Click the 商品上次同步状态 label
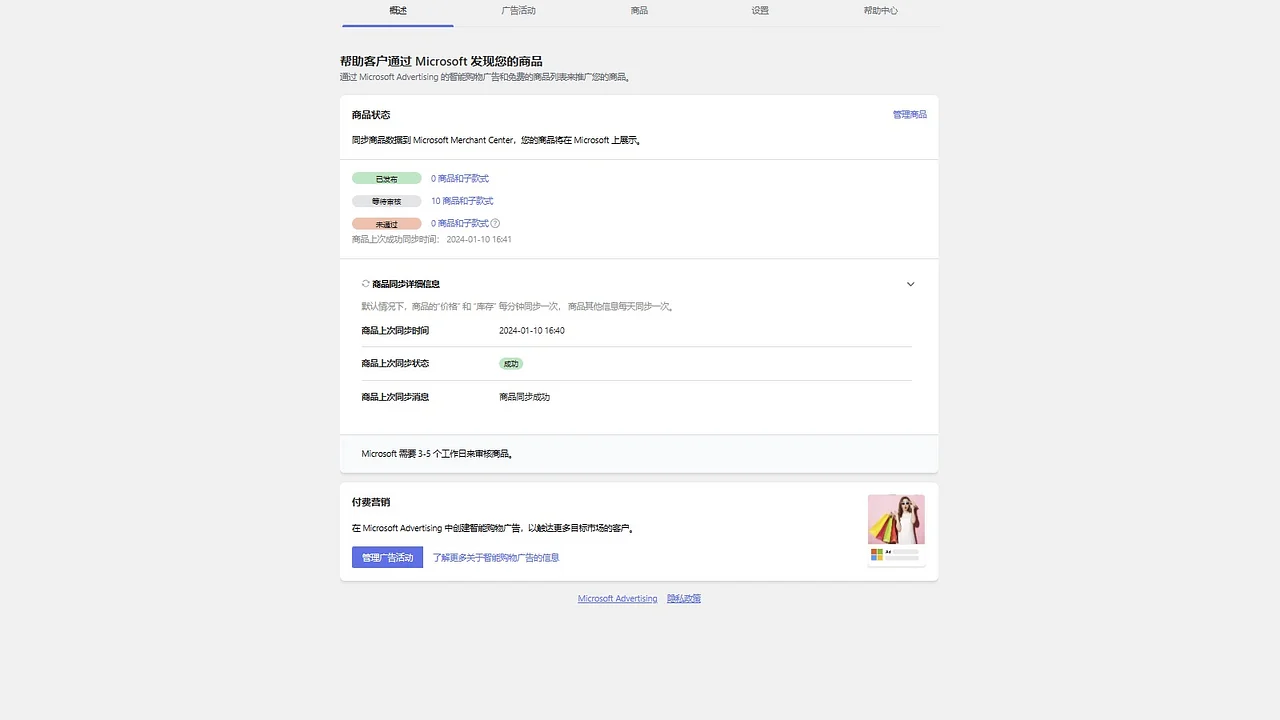The image size is (1280, 720). (x=395, y=364)
